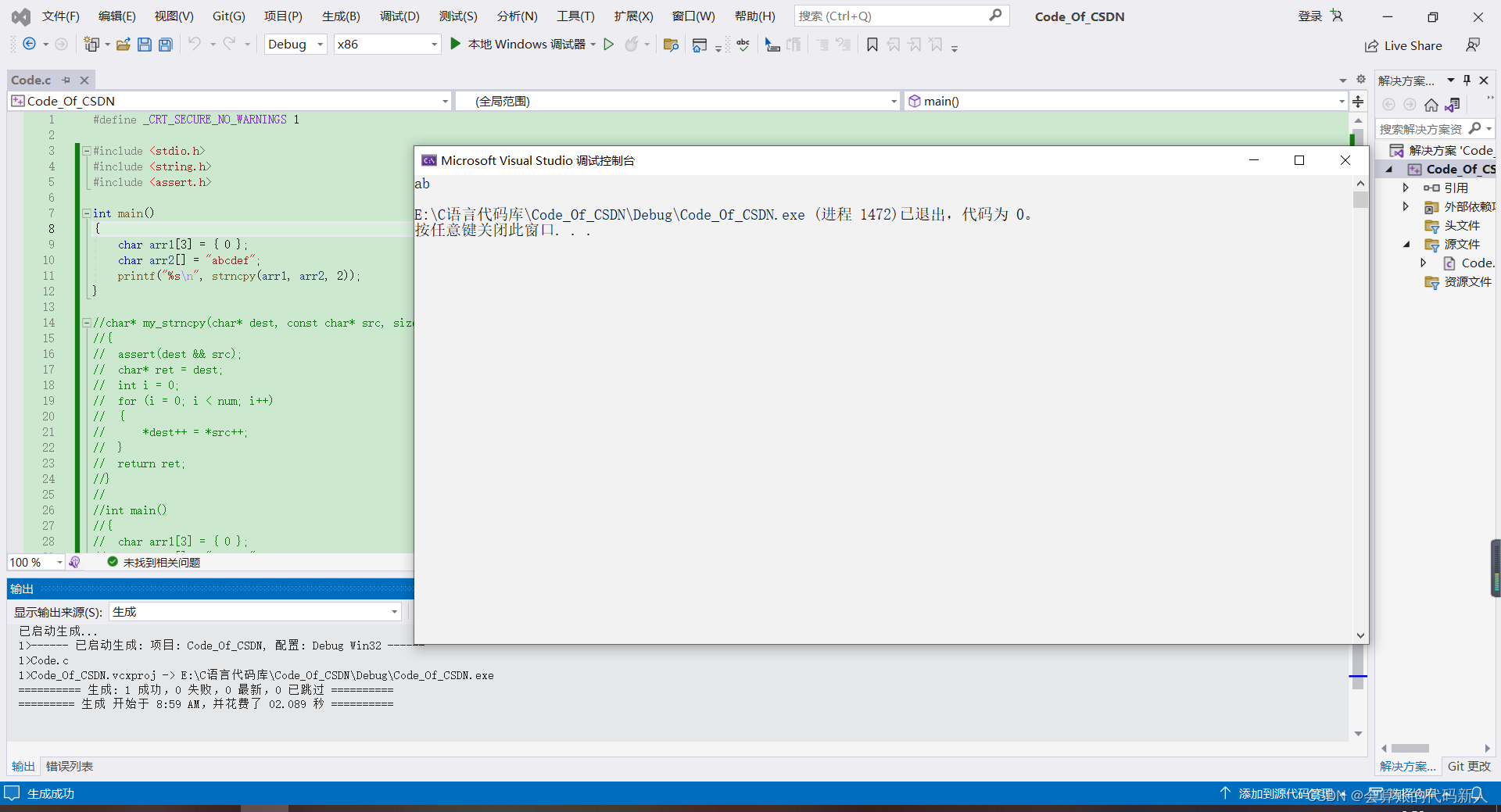The height and width of the screenshot is (812, 1501).
Task: Open the 编辑(E) menu
Action: (x=116, y=16)
